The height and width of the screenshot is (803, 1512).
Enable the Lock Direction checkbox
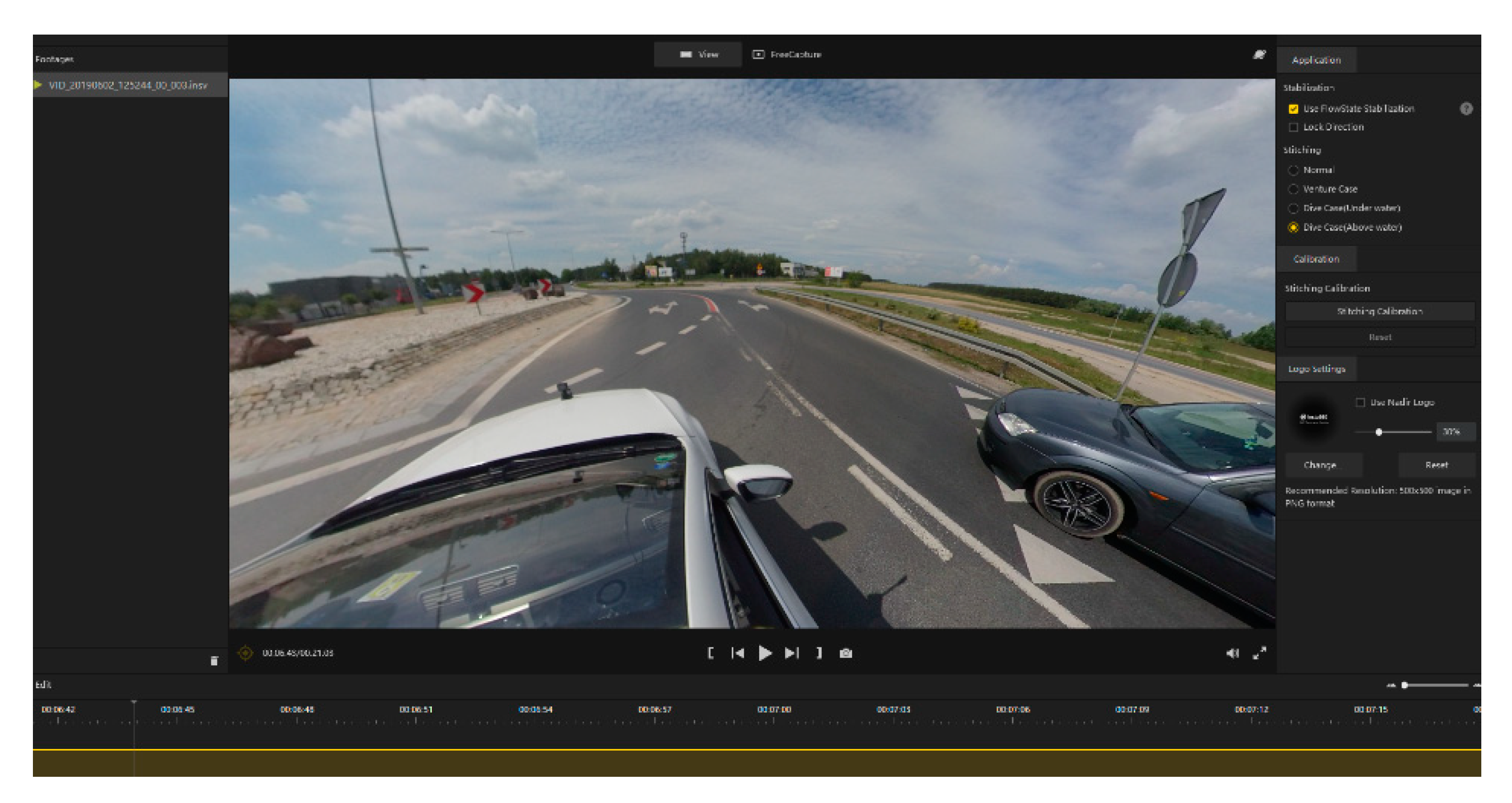[1293, 127]
